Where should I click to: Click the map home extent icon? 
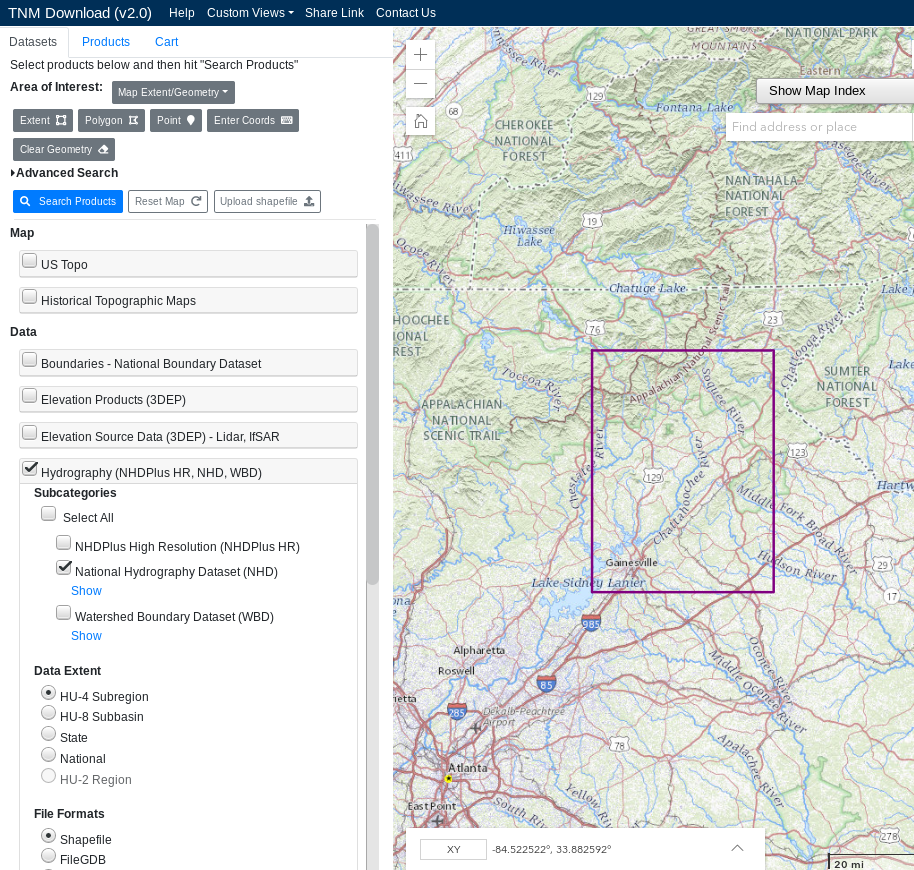[x=421, y=121]
